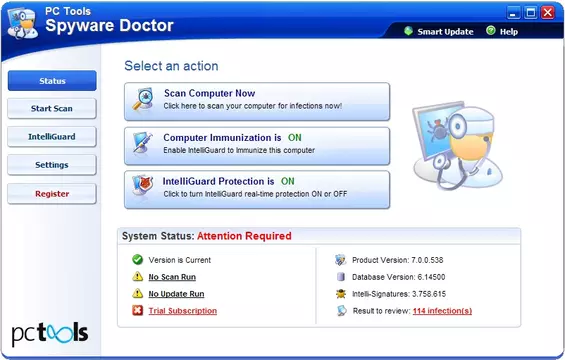Toggle IntelliGuard Protection ON or OFF
This screenshot has width=565, height=360.
coord(257,190)
